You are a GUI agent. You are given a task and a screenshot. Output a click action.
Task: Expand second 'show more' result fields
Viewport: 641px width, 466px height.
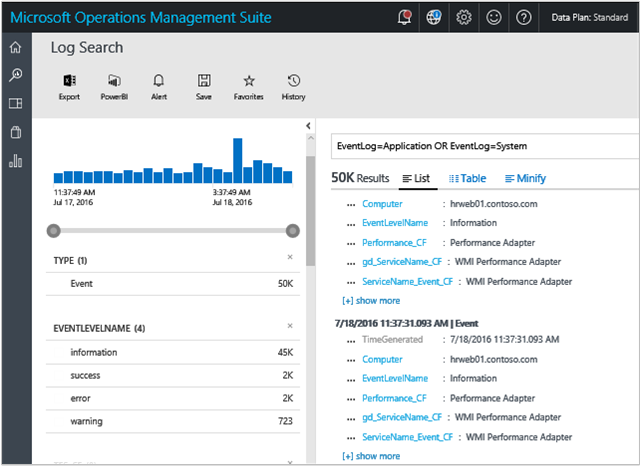tap(371, 456)
